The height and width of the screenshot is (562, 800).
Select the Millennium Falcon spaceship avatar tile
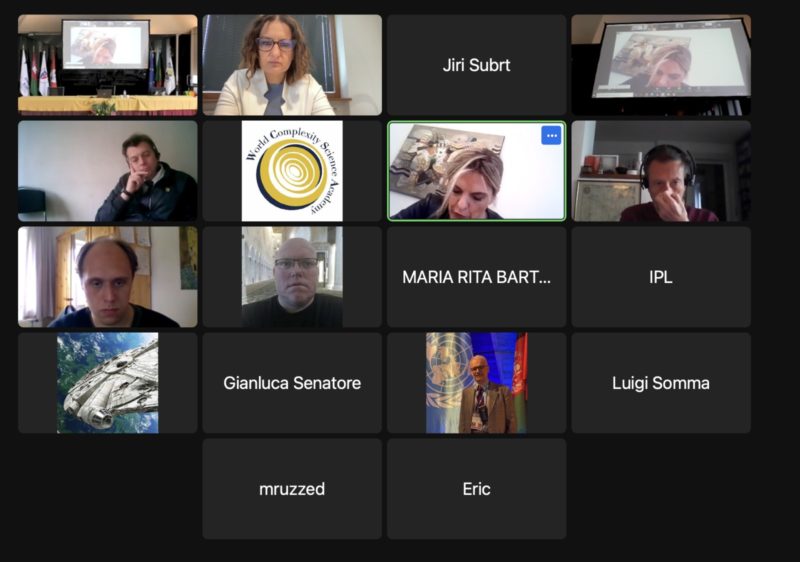coord(108,383)
